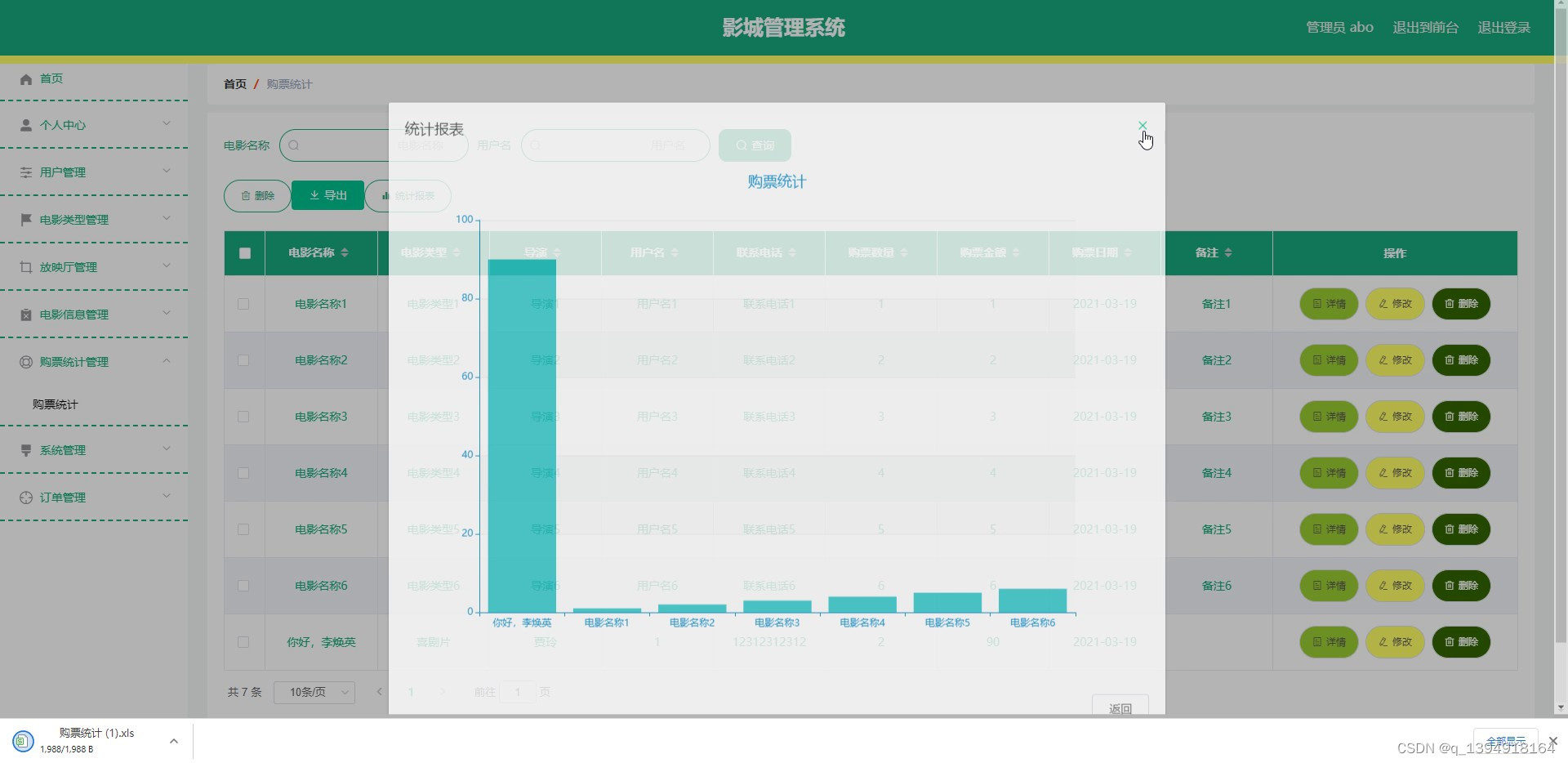
Task: Select the 购票统计 submenu item
Action: pos(56,404)
